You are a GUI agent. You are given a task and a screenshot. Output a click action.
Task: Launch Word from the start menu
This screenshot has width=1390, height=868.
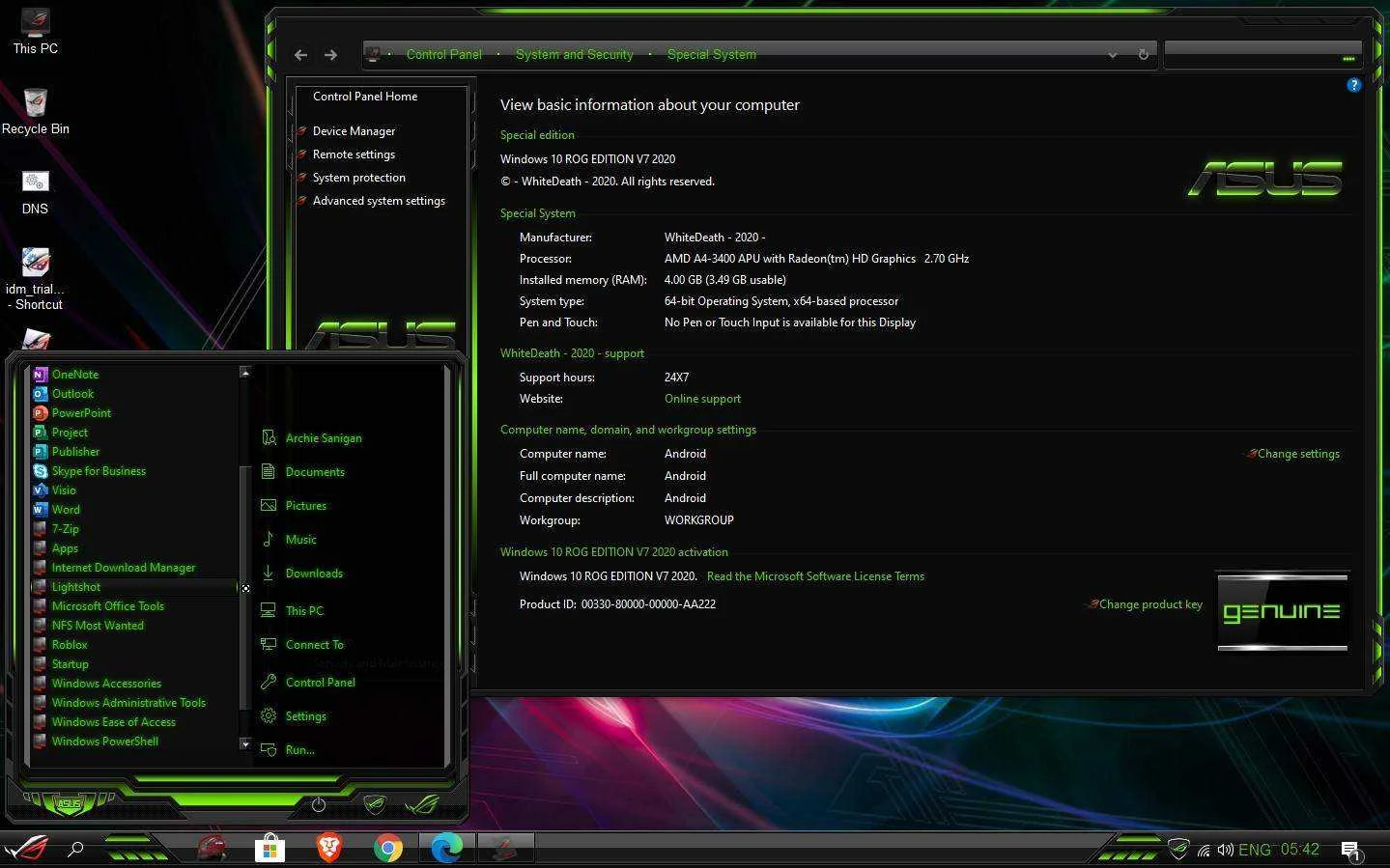tap(56, 510)
